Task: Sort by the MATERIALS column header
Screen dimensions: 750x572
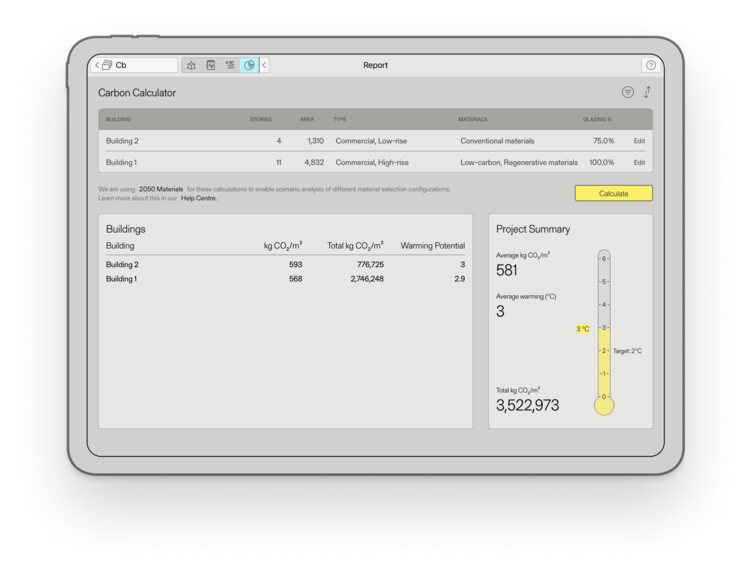Action: [473, 119]
